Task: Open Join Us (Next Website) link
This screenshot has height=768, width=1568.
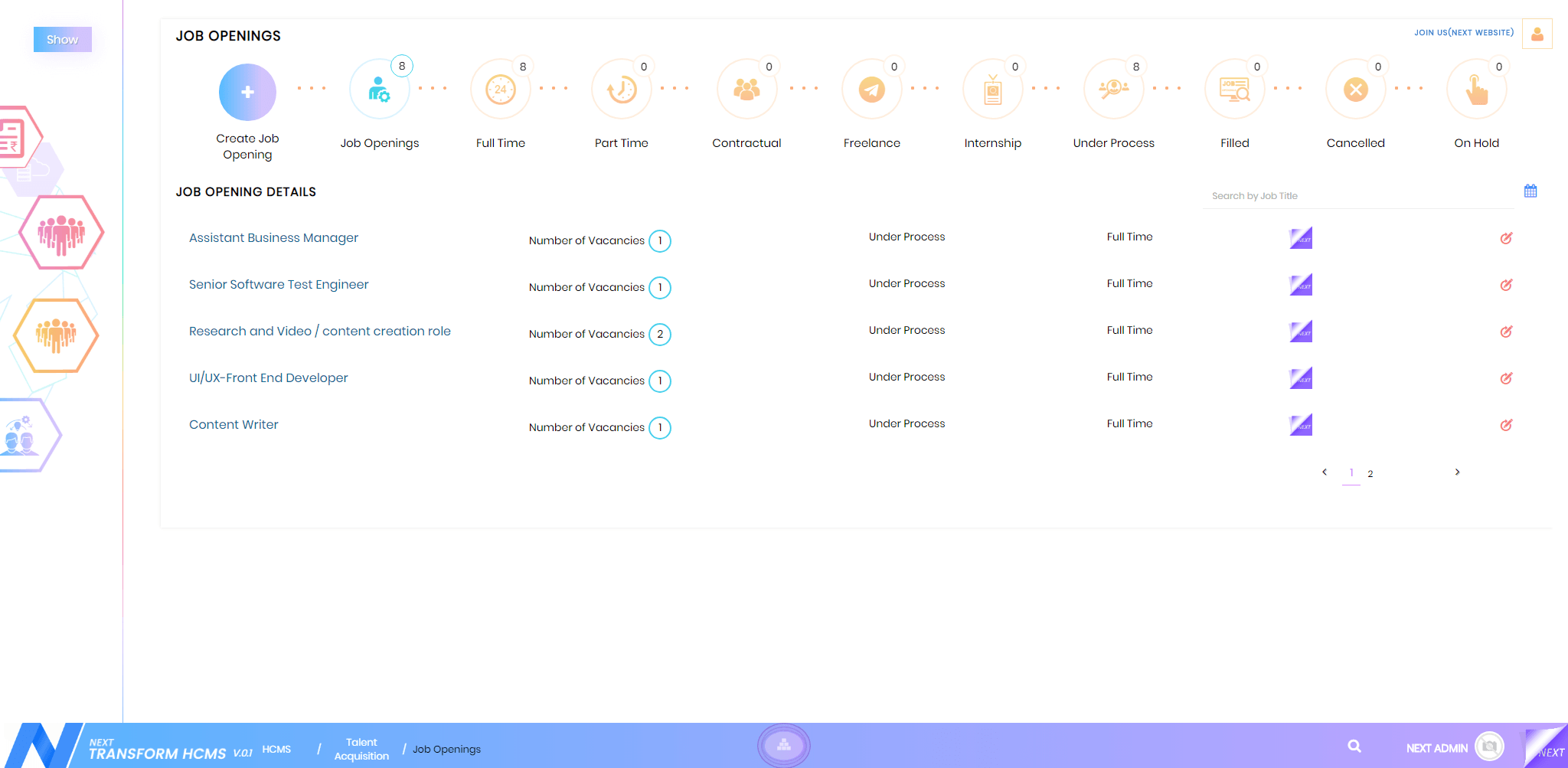Action: click(x=1463, y=33)
